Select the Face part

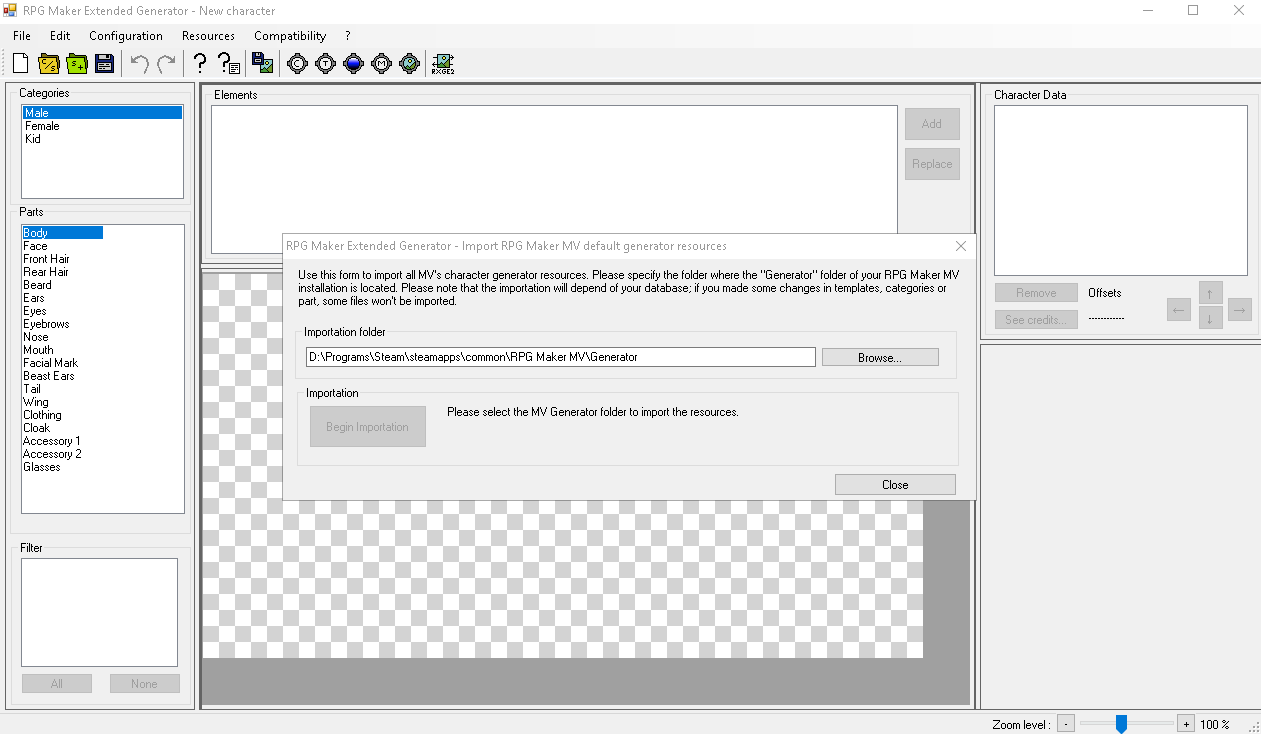(x=35, y=246)
